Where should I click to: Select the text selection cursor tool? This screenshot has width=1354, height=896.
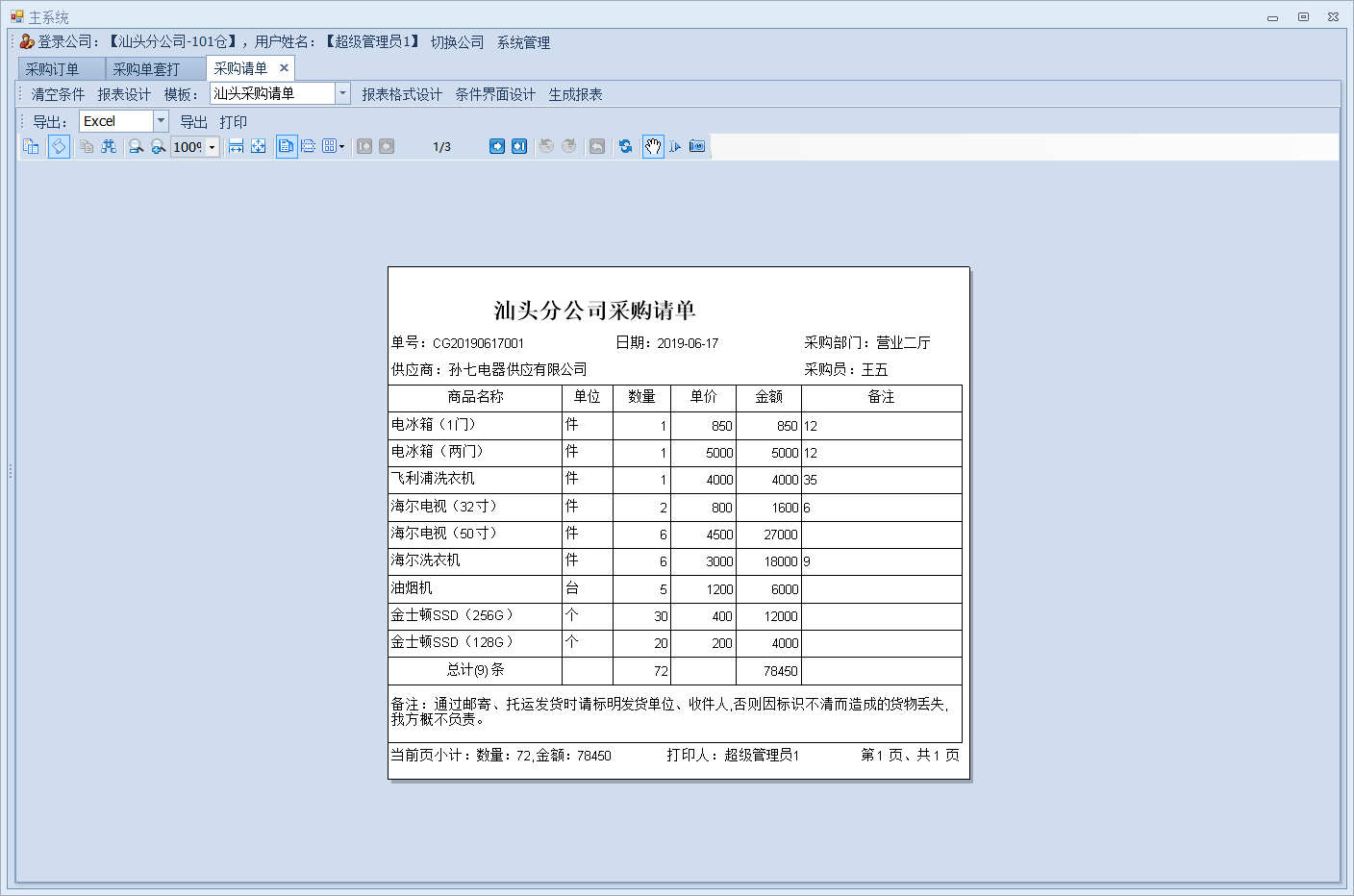[675, 146]
